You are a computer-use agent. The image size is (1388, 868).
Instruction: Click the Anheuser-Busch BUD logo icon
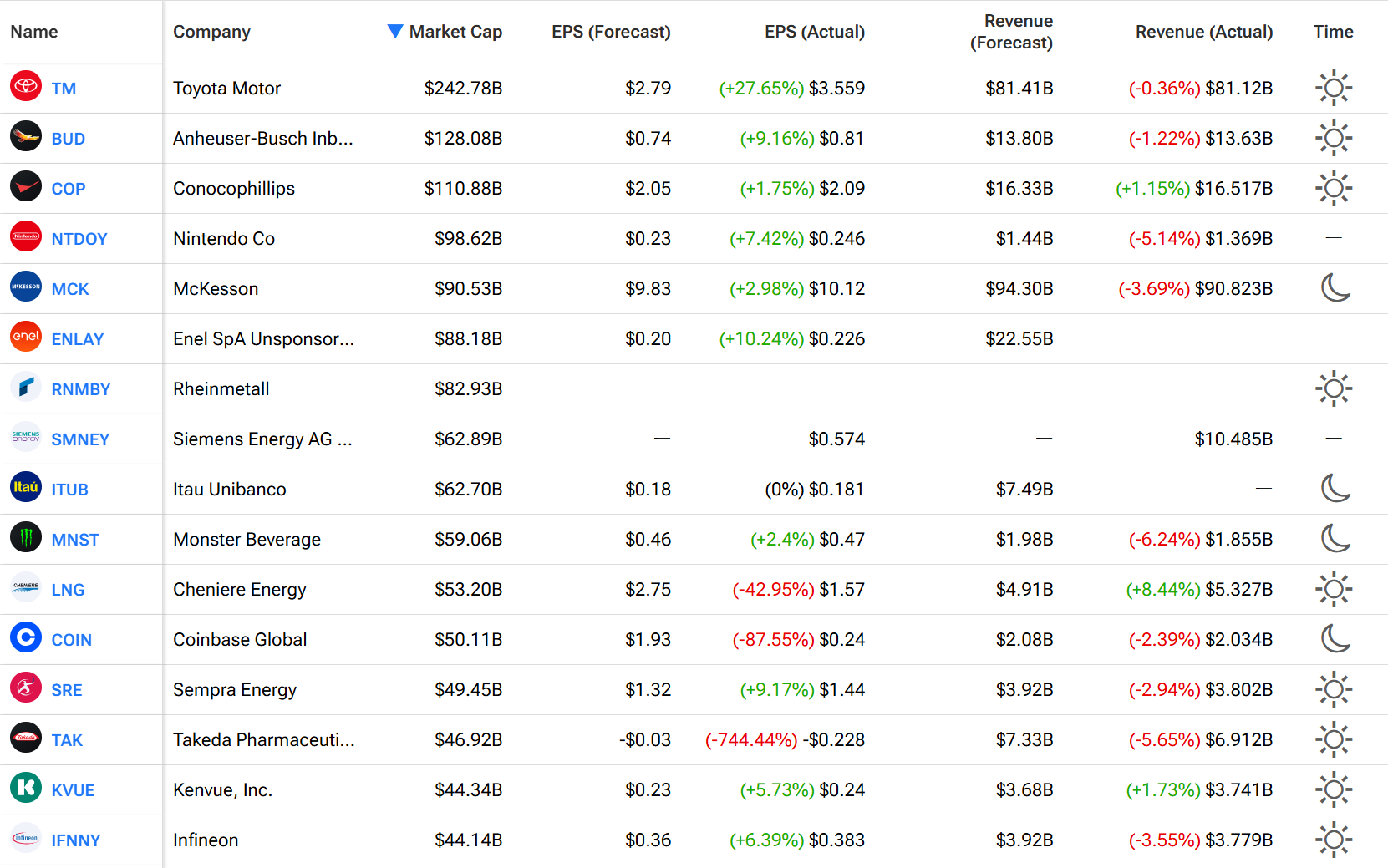tap(26, 136)
